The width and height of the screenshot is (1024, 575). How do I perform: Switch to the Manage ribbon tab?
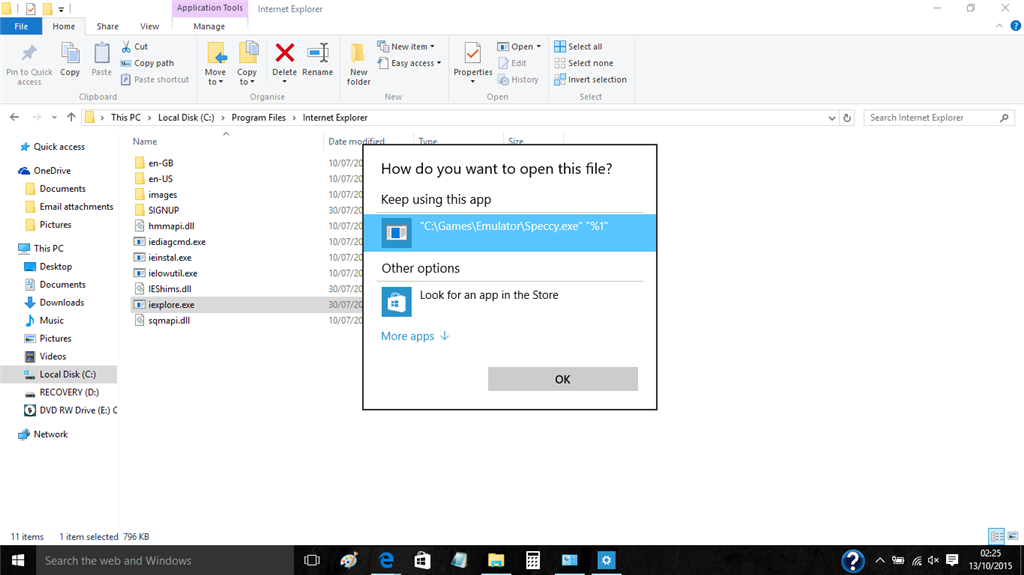(x=209, y=26)
